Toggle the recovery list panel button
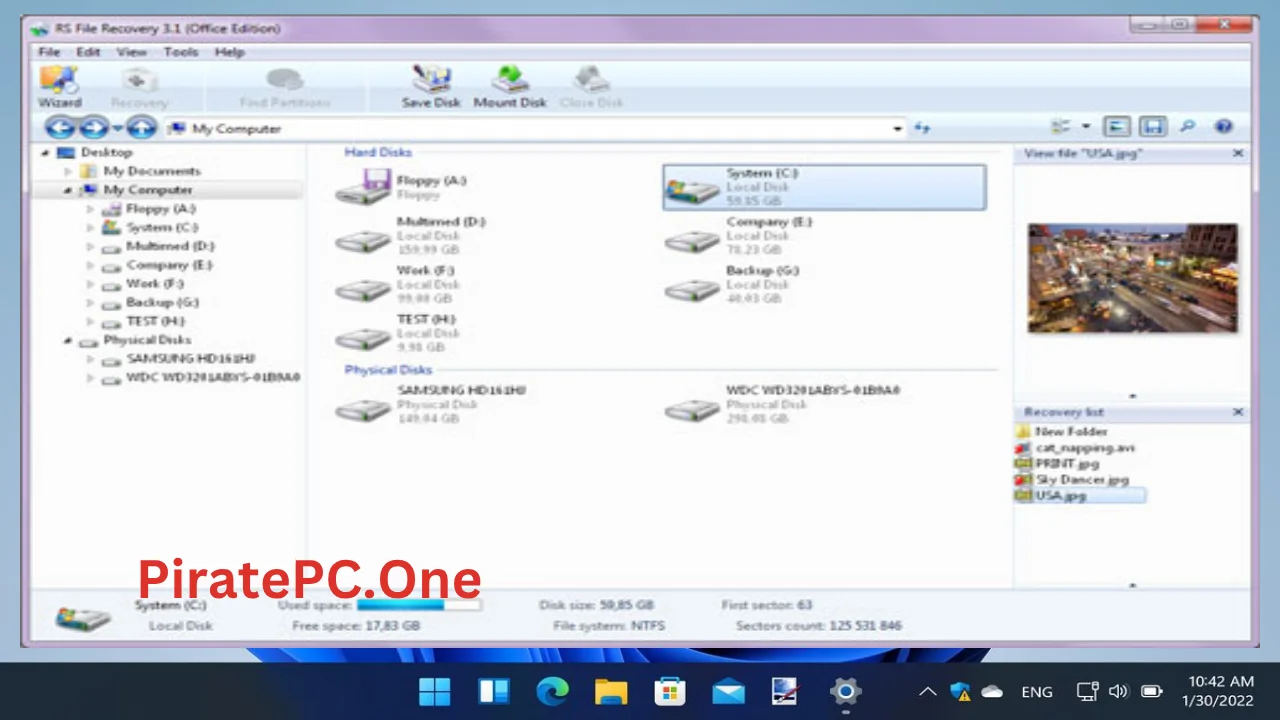 tap(1153, 127)
